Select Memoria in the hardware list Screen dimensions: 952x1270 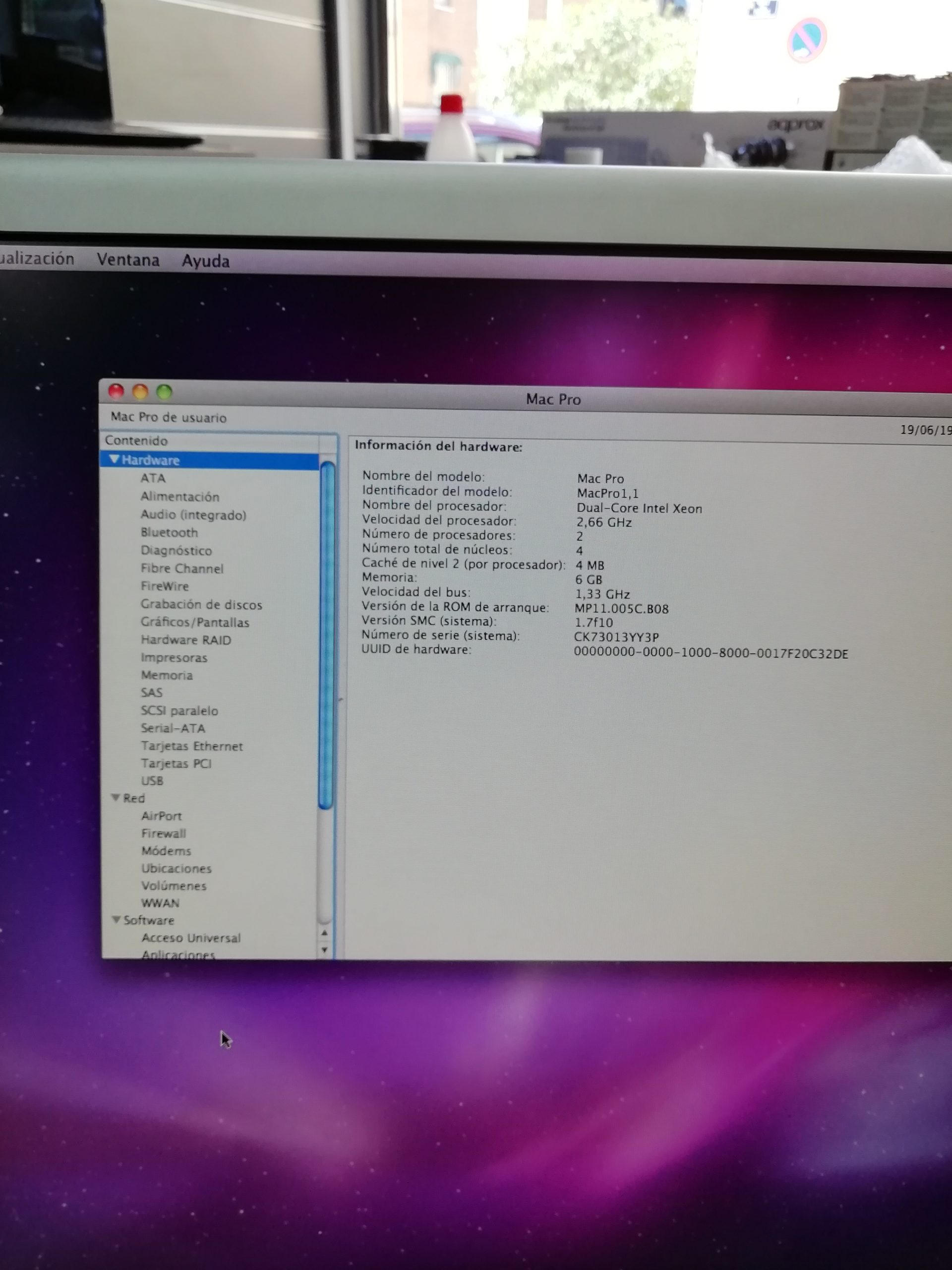tap(167, 675)
